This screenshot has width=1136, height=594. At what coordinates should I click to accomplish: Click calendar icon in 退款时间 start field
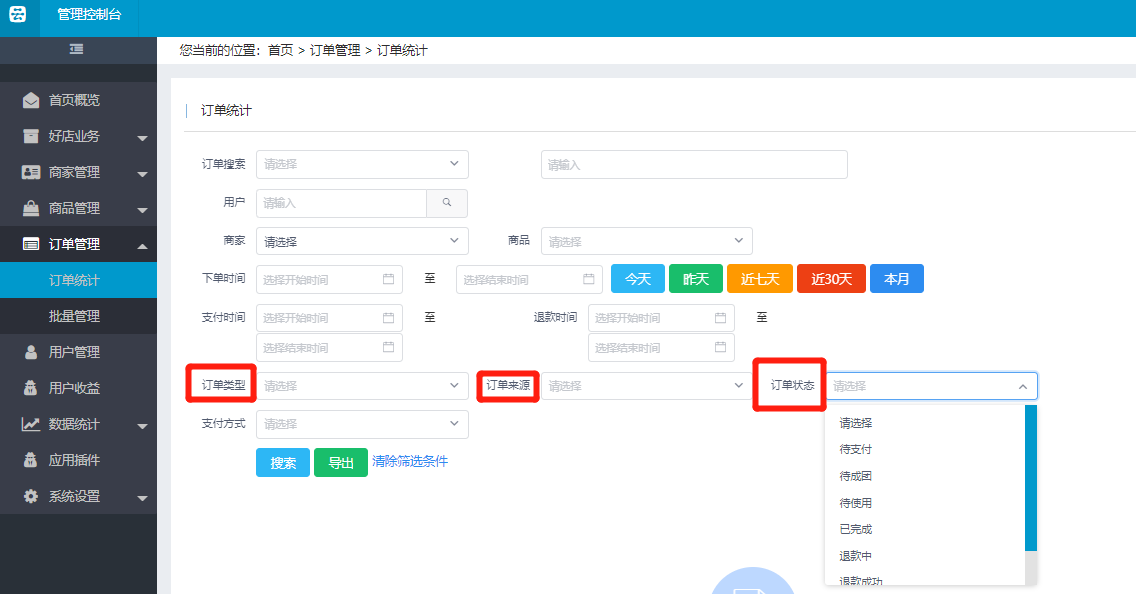tap(721, 318)
